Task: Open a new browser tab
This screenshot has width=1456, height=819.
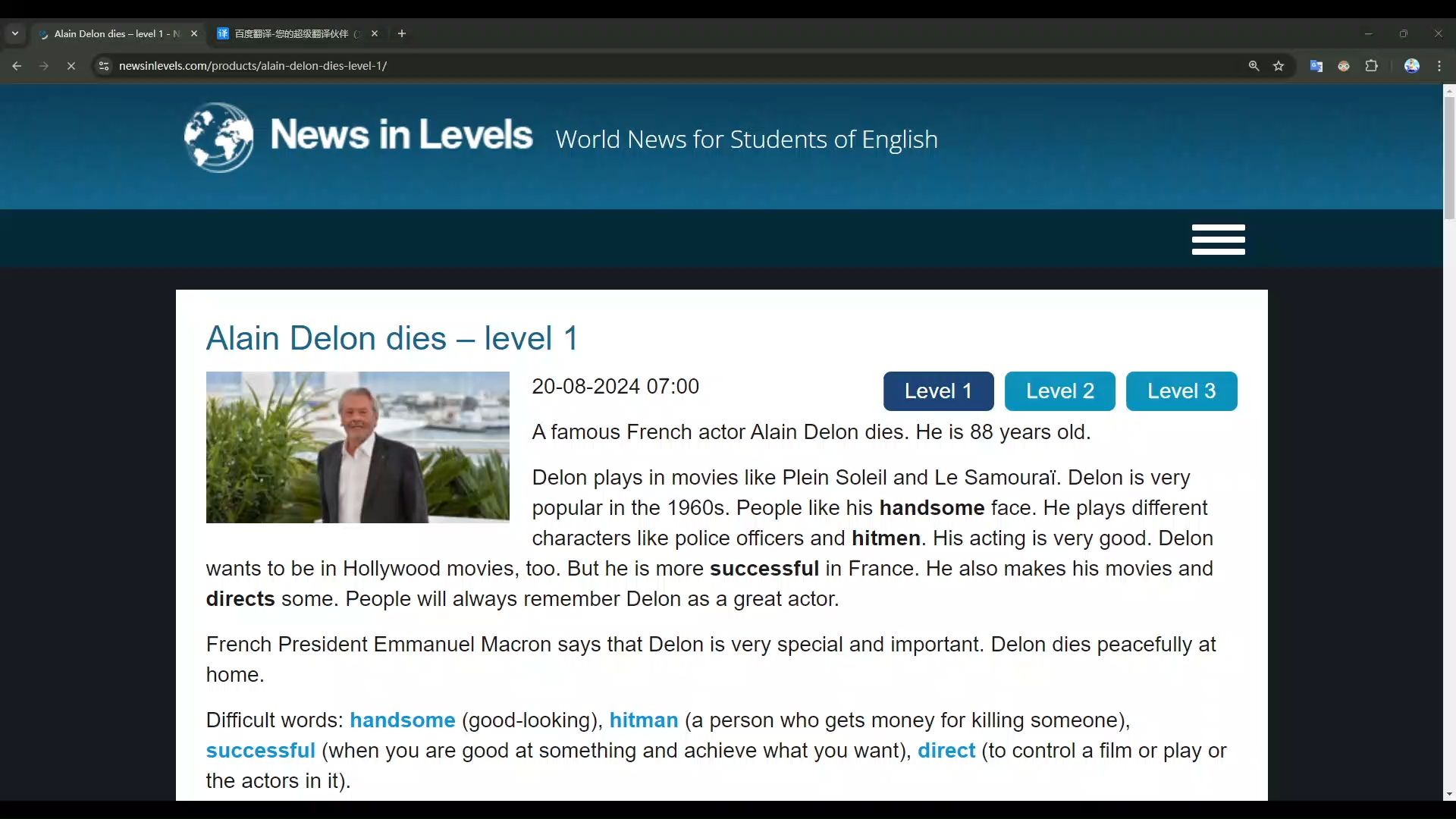Action: click(x=402, y=33)
